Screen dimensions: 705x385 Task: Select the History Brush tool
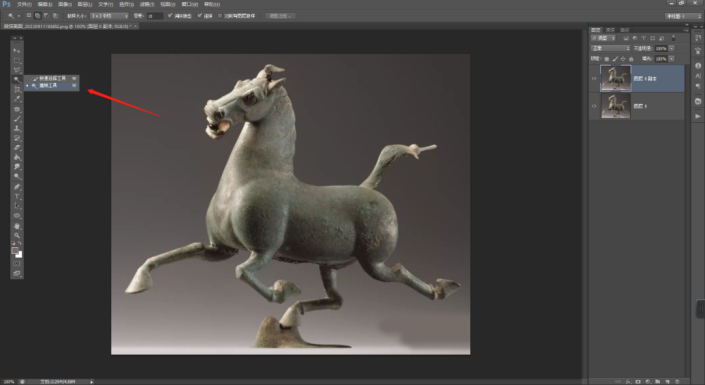click(x=17, y=138)
